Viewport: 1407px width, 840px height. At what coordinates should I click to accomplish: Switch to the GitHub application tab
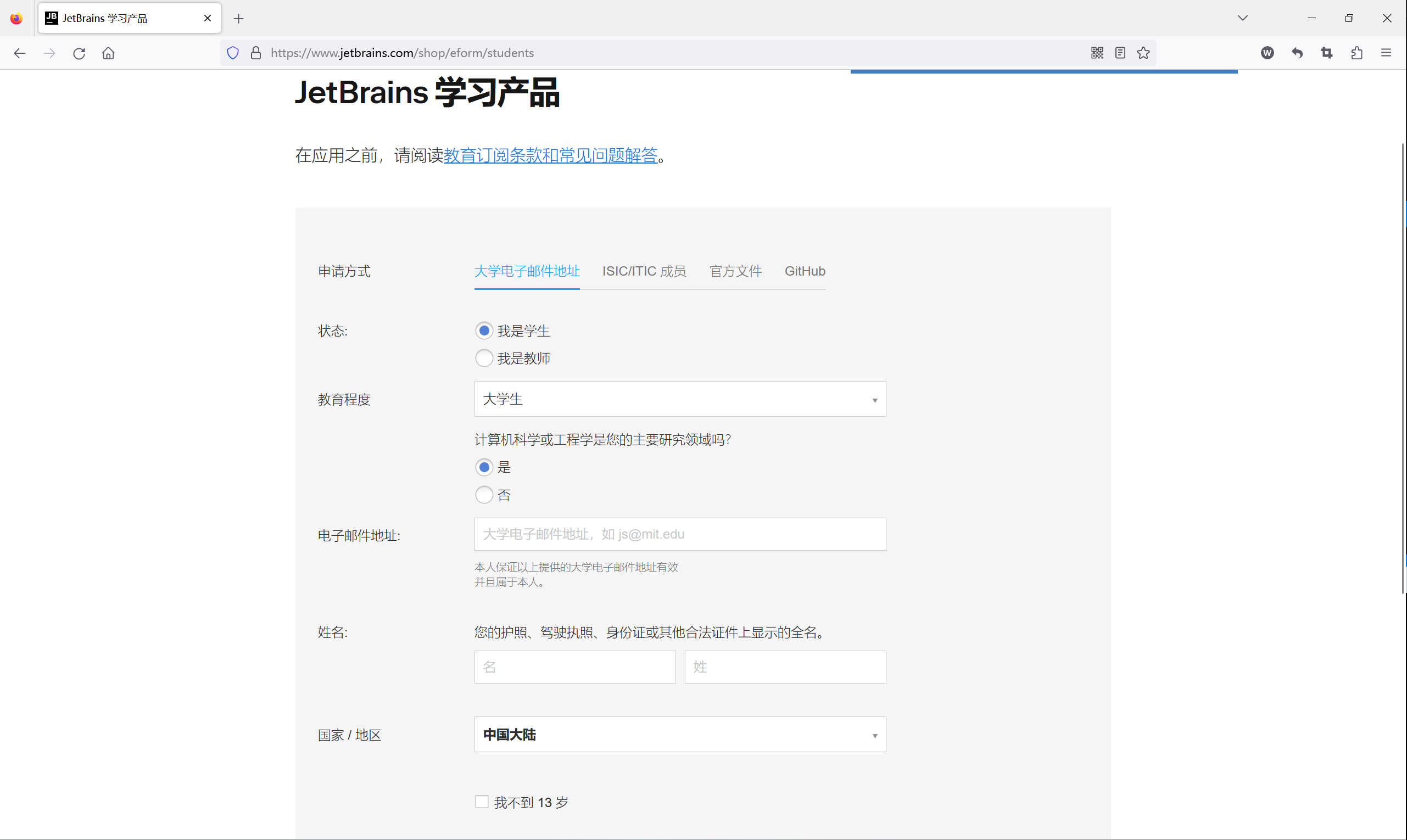pos(805,271)
